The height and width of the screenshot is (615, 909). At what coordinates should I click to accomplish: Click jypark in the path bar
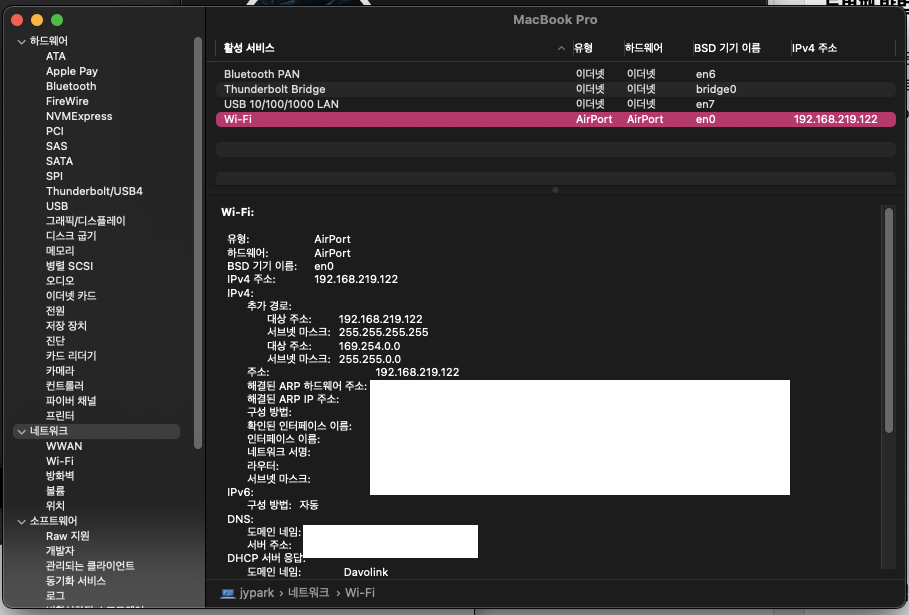[257, 593]
